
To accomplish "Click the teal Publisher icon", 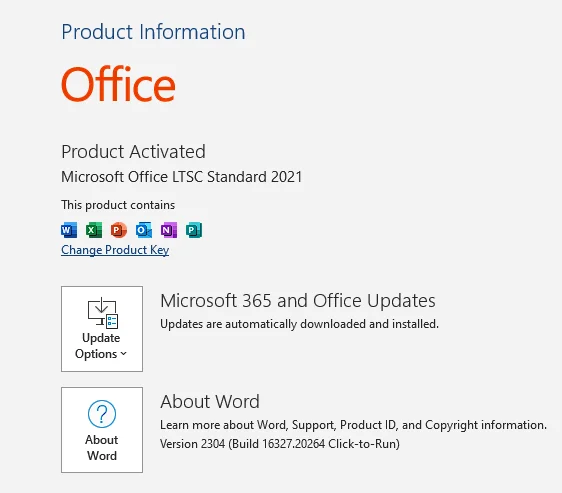I will click(x=194, y=230).
